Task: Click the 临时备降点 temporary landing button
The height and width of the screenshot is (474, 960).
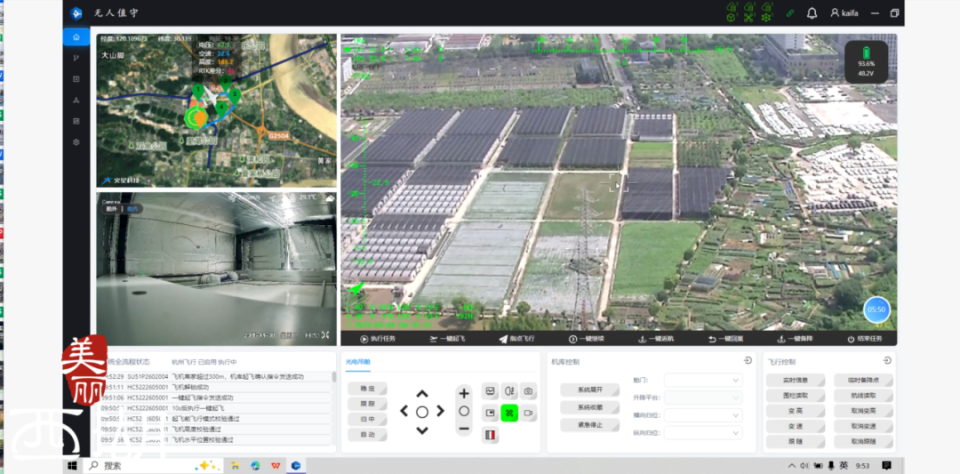Action: pos(863,380)
